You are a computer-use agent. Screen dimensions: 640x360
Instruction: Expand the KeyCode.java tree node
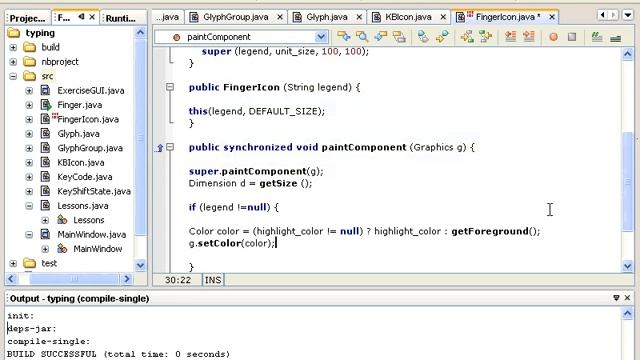pos(29,177)
